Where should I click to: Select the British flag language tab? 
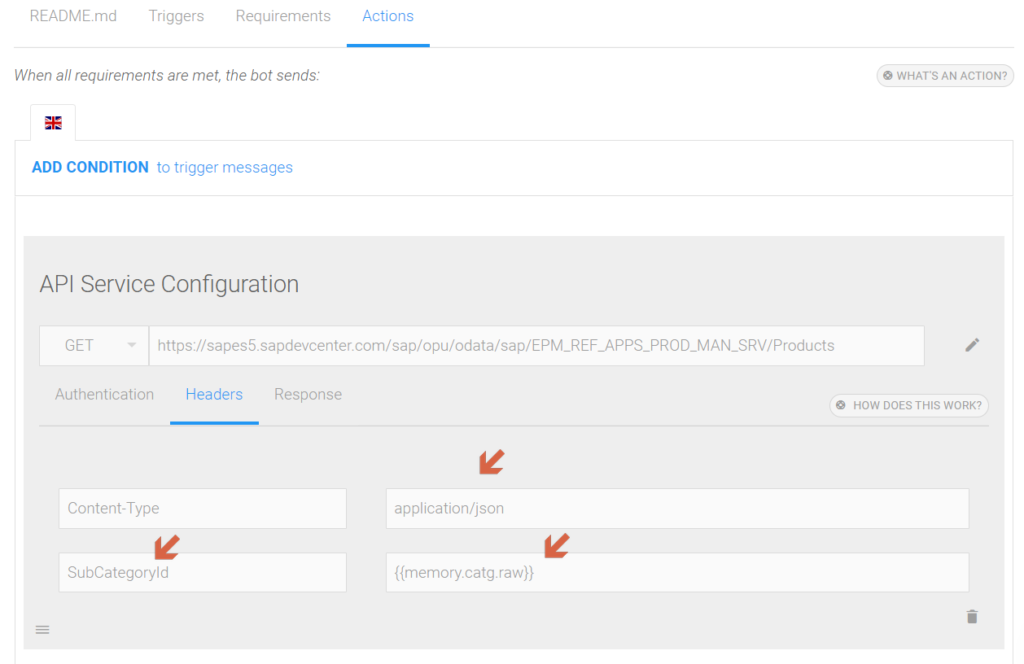(x=52, y=121)
